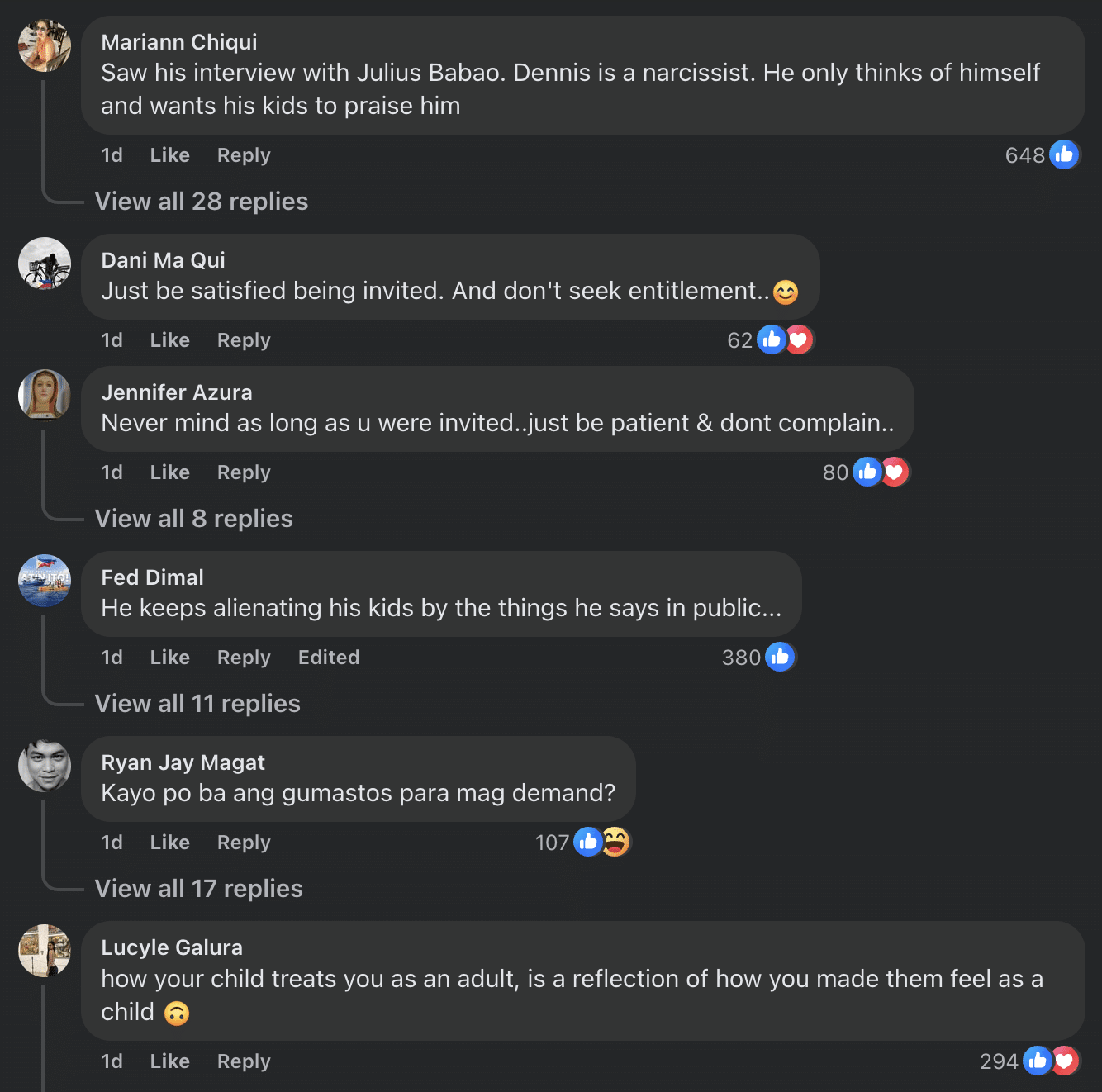1102x1092 pixels.
Task: Click the laughing reaction on Ryan Jay Magat's comment
Action: [615, 842]
